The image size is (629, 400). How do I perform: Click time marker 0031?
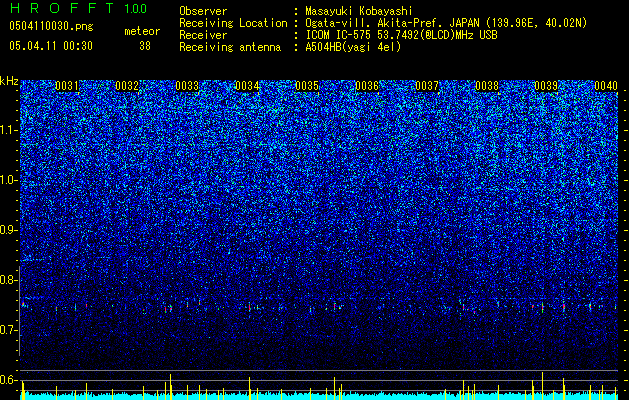67,86
